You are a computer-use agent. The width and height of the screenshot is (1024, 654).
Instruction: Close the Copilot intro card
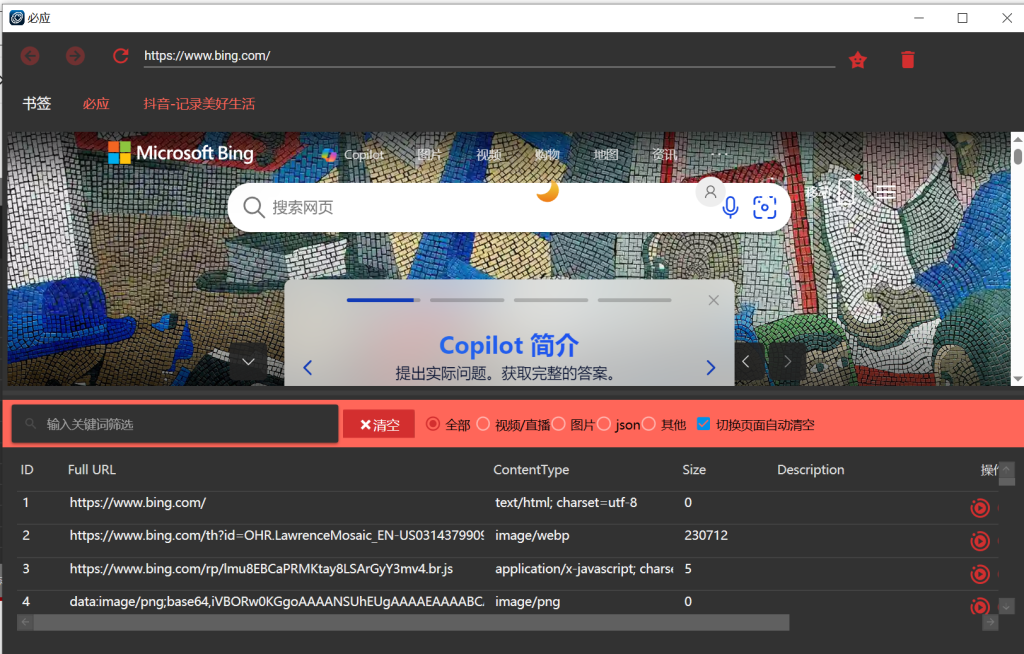click(x=714, y=300)
